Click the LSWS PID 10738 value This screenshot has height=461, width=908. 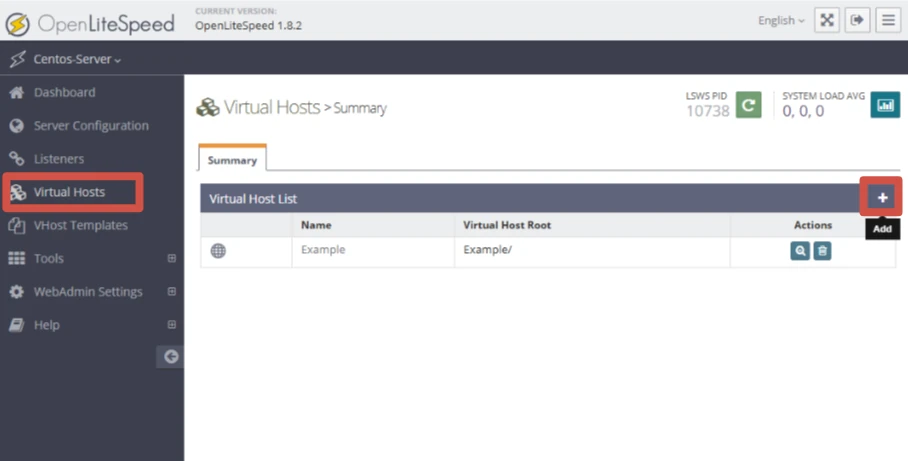click(x=708, y=111)
